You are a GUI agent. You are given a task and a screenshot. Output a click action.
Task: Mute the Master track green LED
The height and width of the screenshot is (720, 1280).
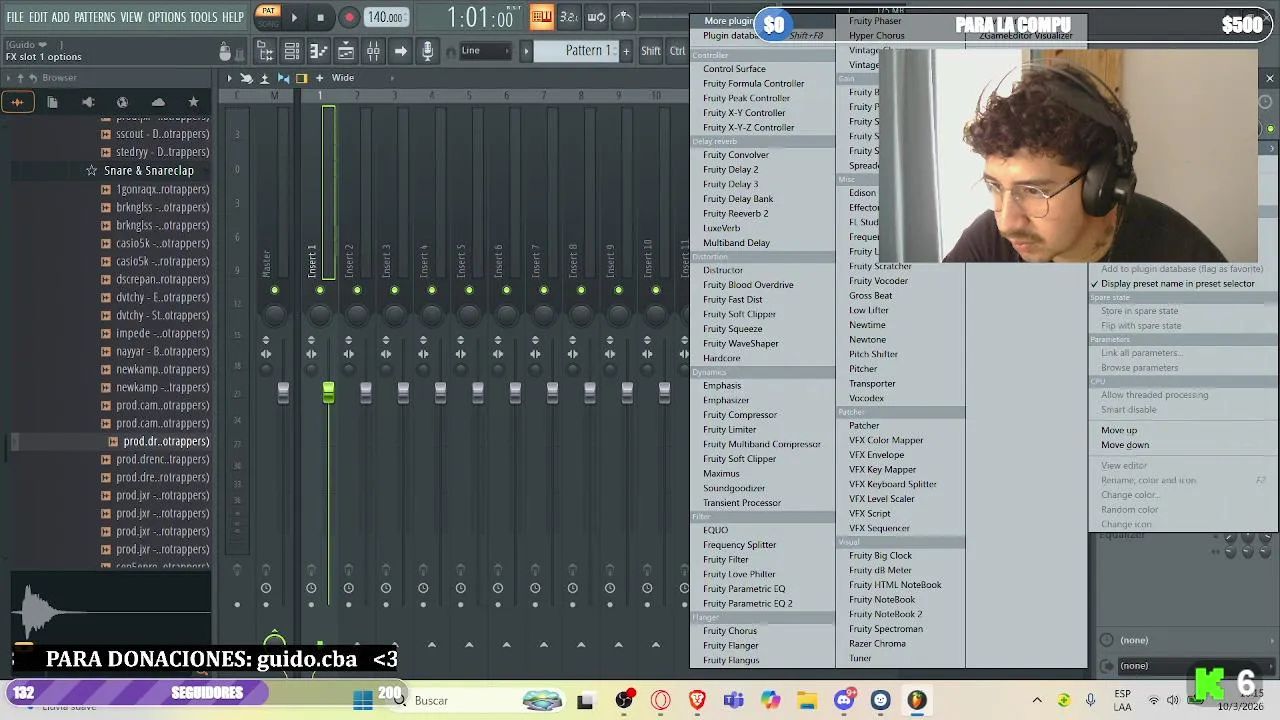pyautogui.click(x=274, y=291)
